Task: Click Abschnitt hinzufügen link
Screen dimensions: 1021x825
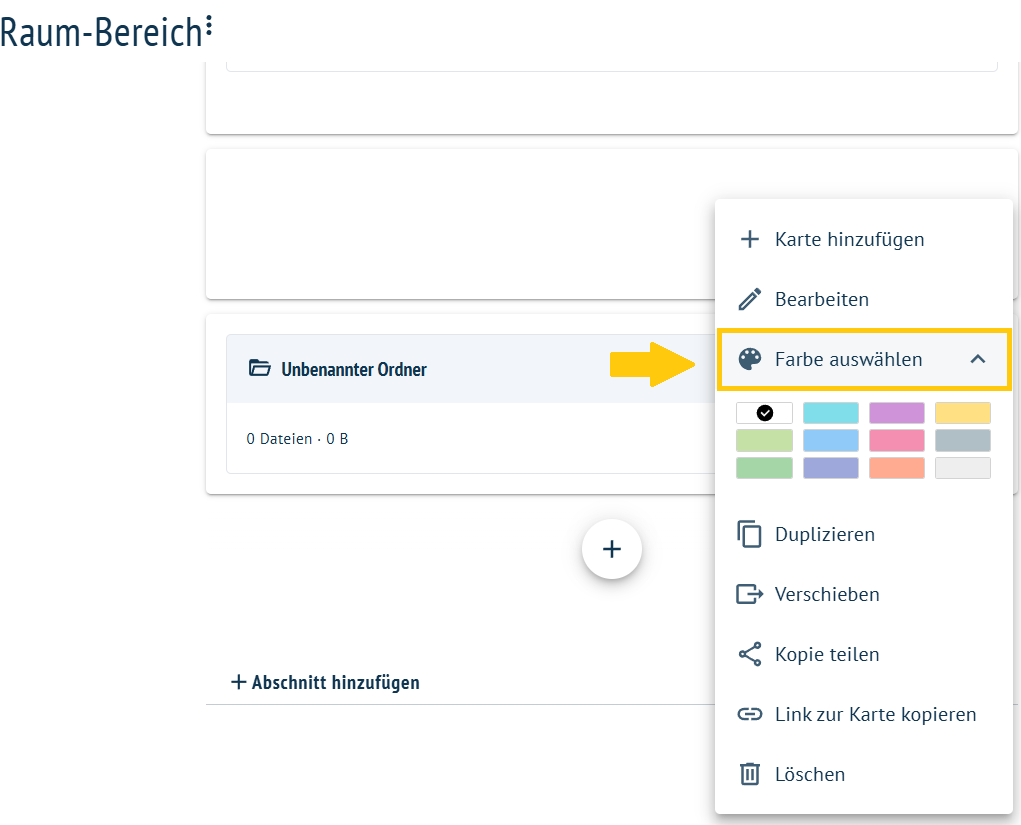Action: pos(326,682)
